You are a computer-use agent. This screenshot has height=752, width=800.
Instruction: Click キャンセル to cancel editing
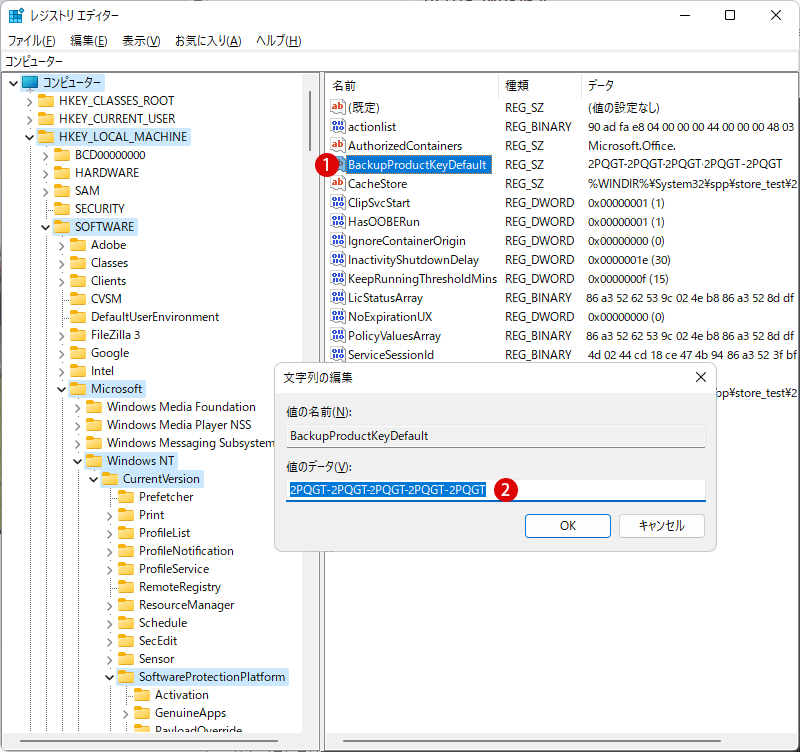pyautogui.click(x=661, y=525)
